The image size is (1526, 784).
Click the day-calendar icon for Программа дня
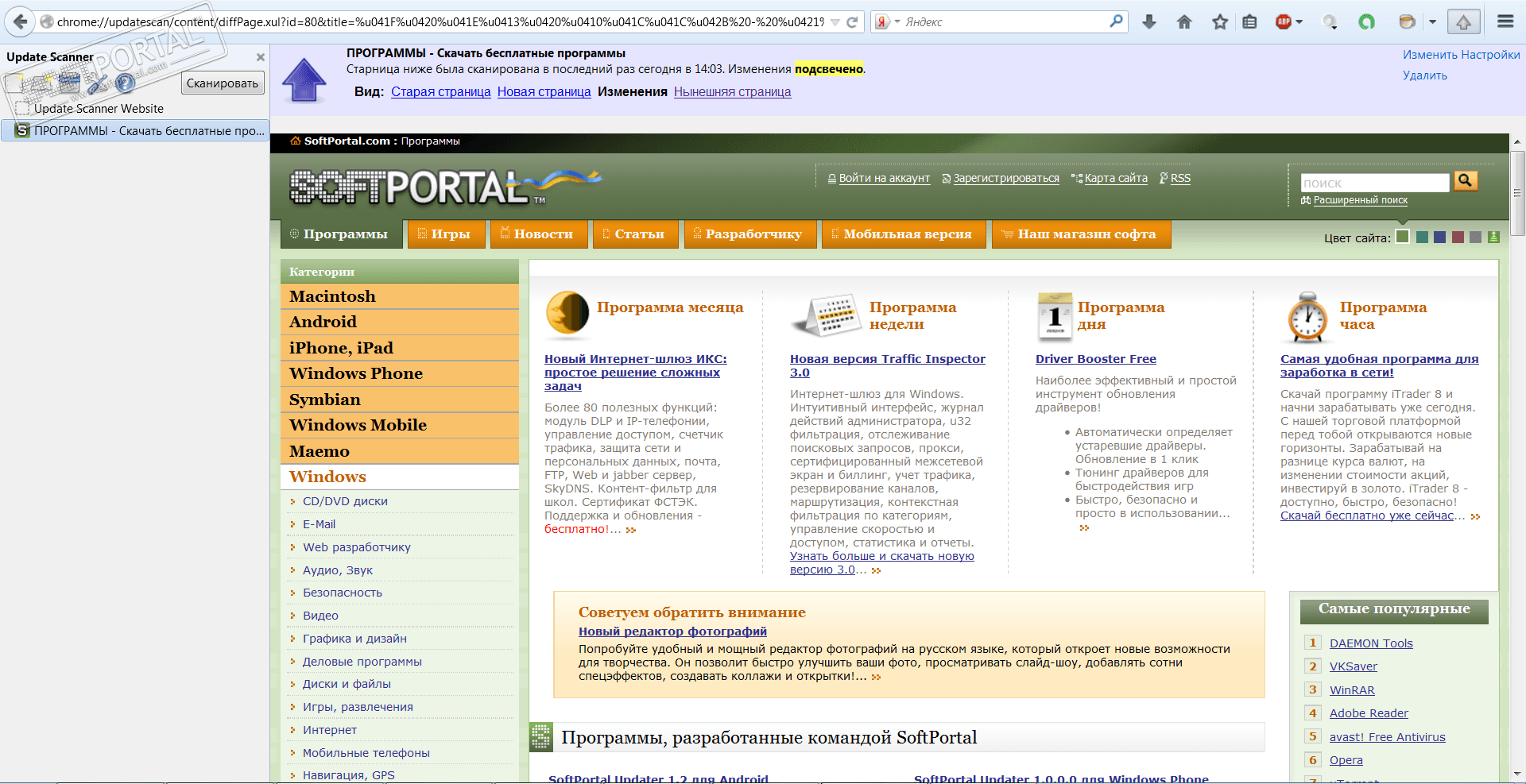tap(1055, 316)
